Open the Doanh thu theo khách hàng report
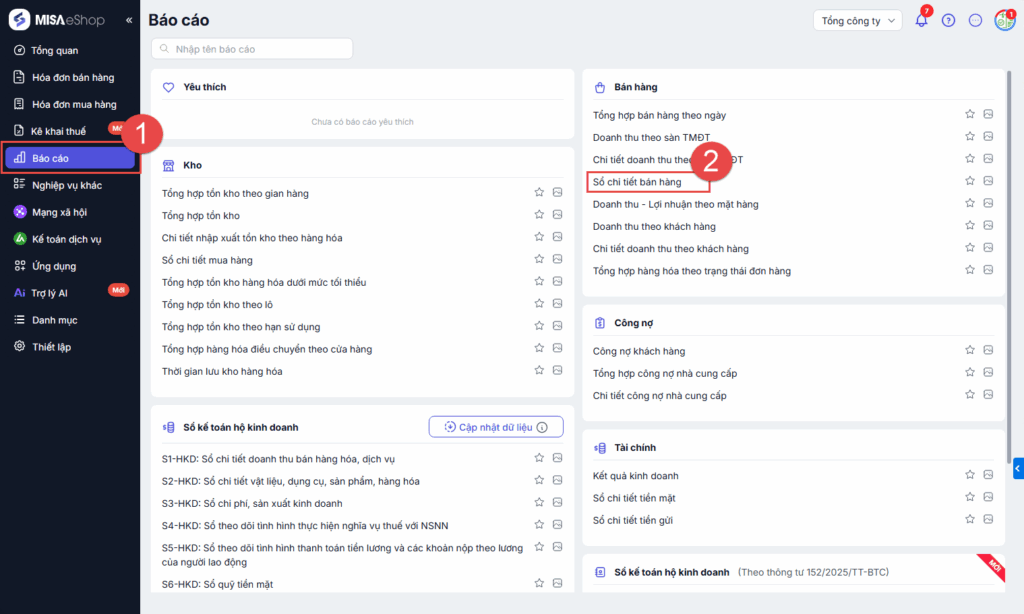1024x614 pixels. 654,226
